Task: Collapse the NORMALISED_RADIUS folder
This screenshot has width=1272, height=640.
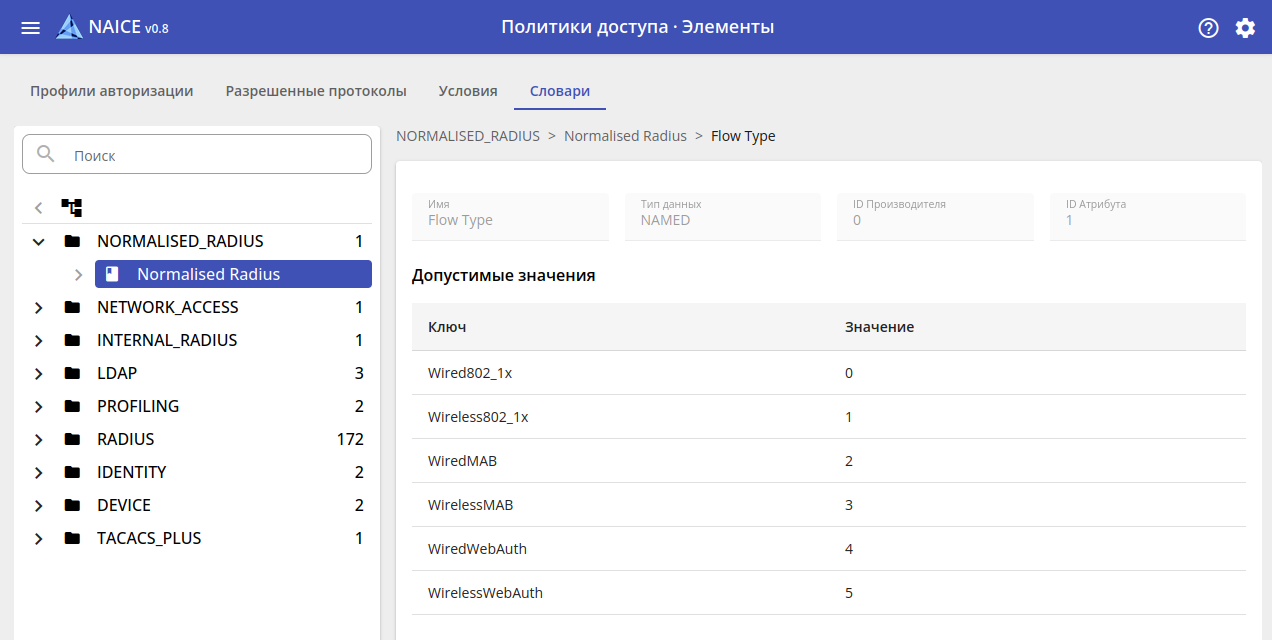Action: tap(39, 242)
